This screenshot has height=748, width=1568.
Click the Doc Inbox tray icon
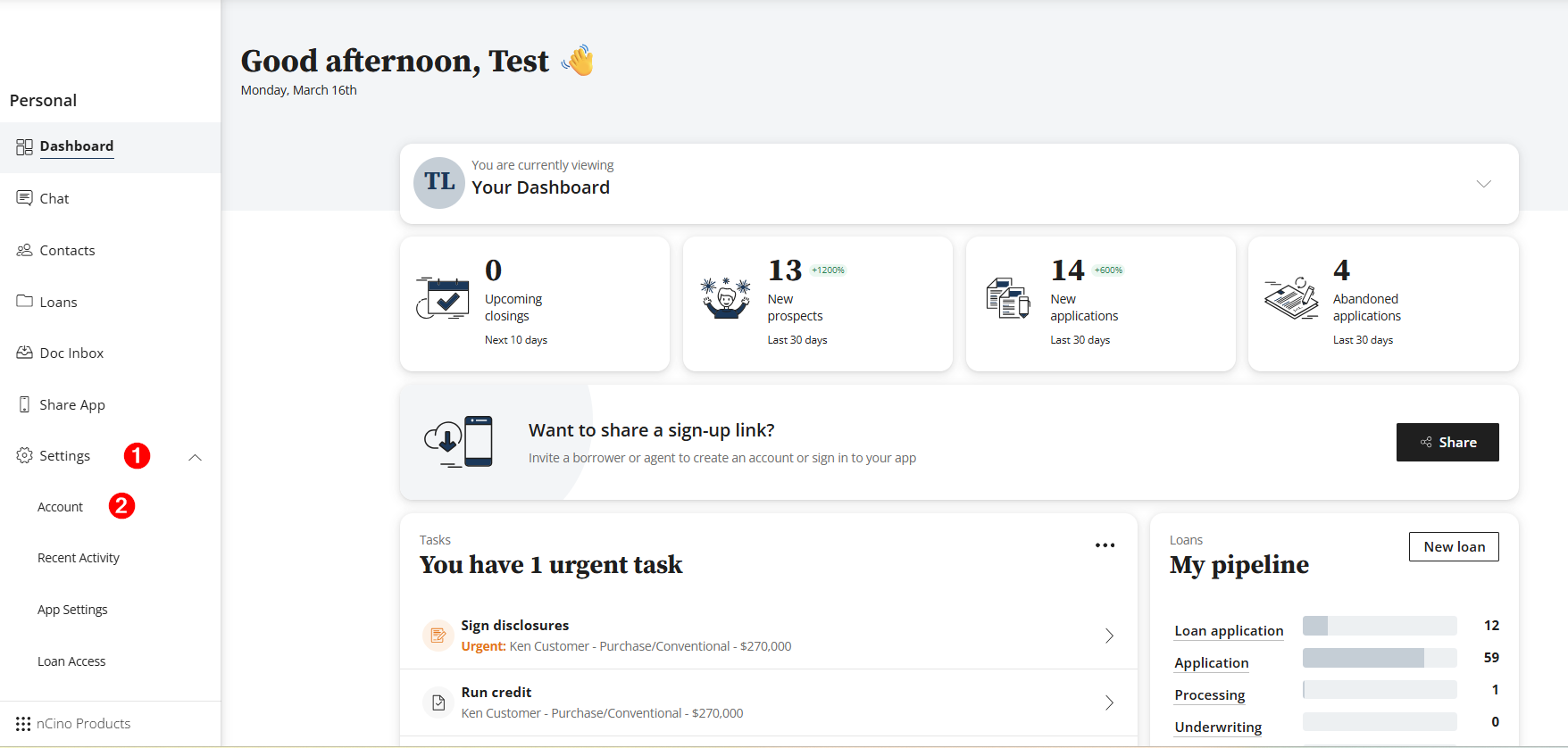click(x=24, y=353)
